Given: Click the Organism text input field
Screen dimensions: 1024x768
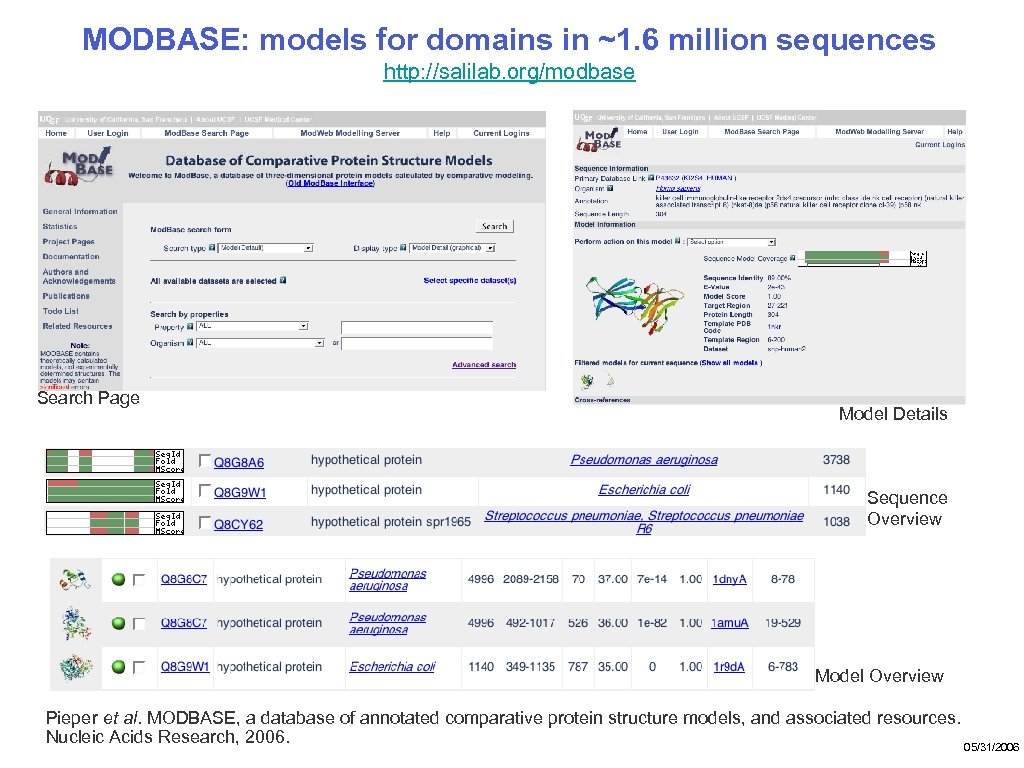Looking at the screenshot, I should pyautogui.click(x=417, y=344).
